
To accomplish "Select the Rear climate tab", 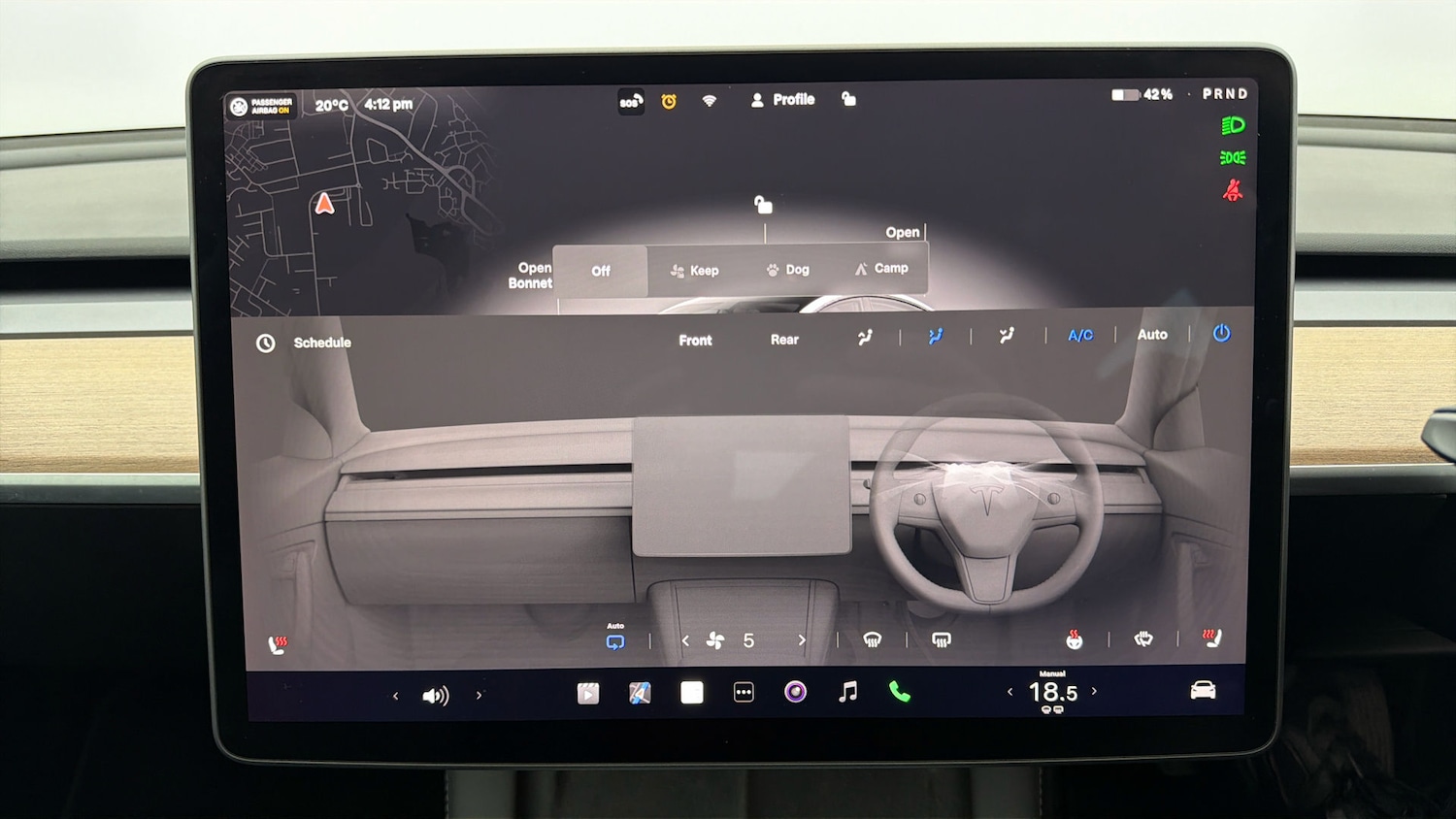I will point(783,339).
